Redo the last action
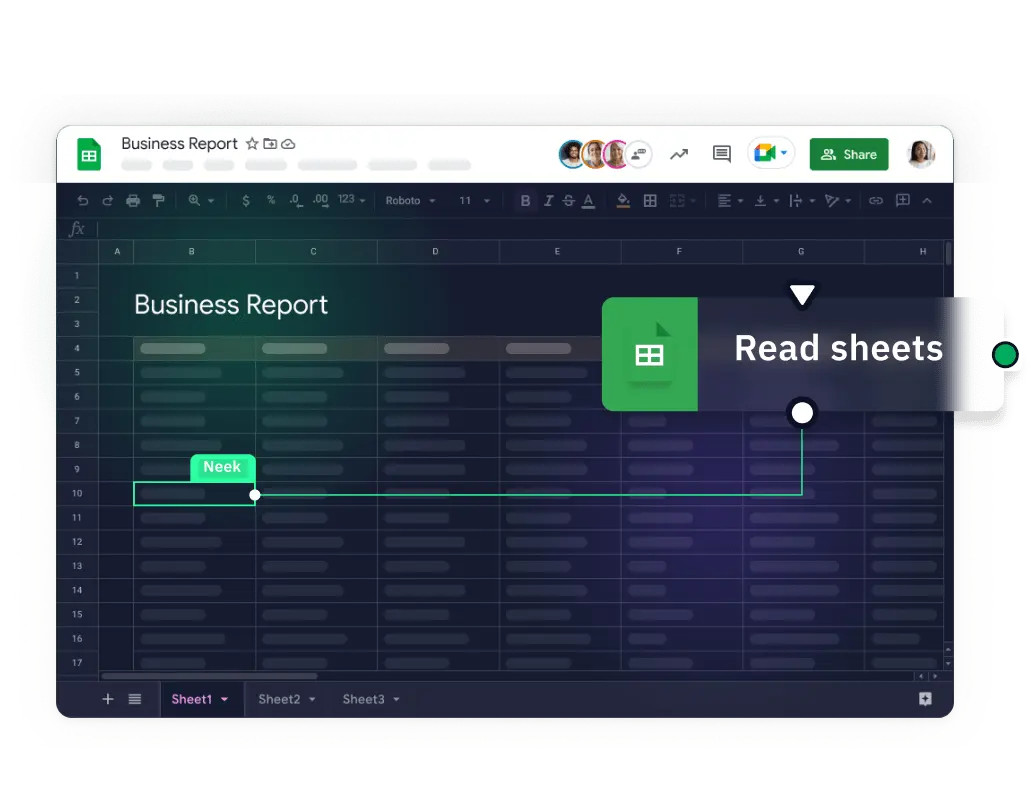 click(x=108, y=201)
